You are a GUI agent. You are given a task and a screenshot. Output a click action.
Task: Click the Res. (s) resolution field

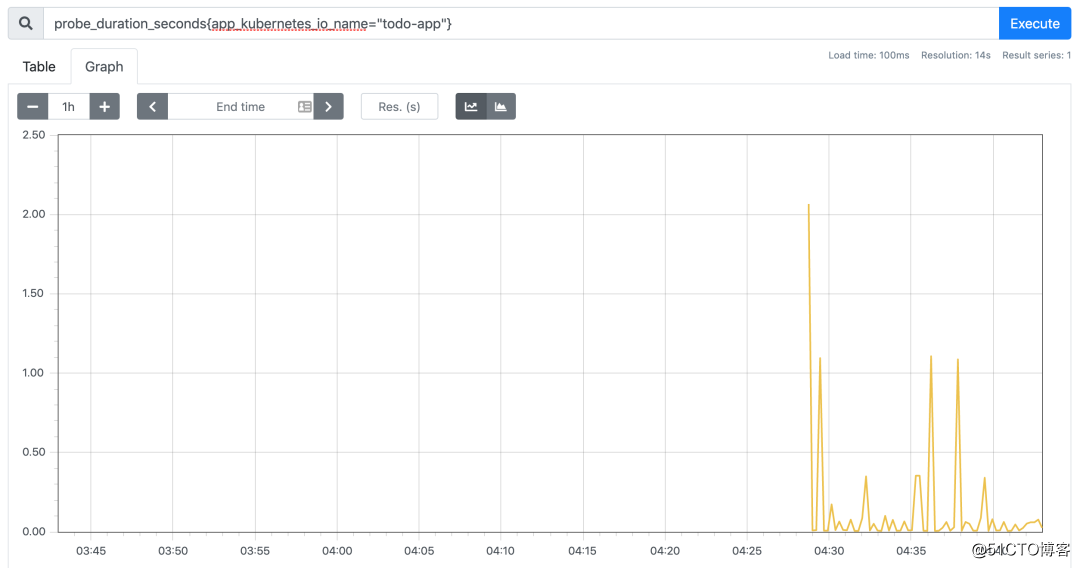tap(399, 107)
